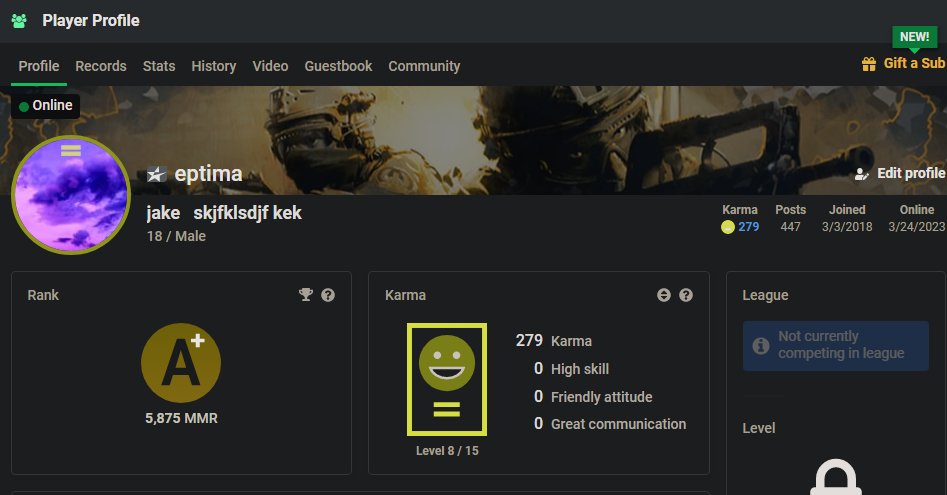
Task: Click the Joined date 3/3/2018
Action: (x=847, y=227)
